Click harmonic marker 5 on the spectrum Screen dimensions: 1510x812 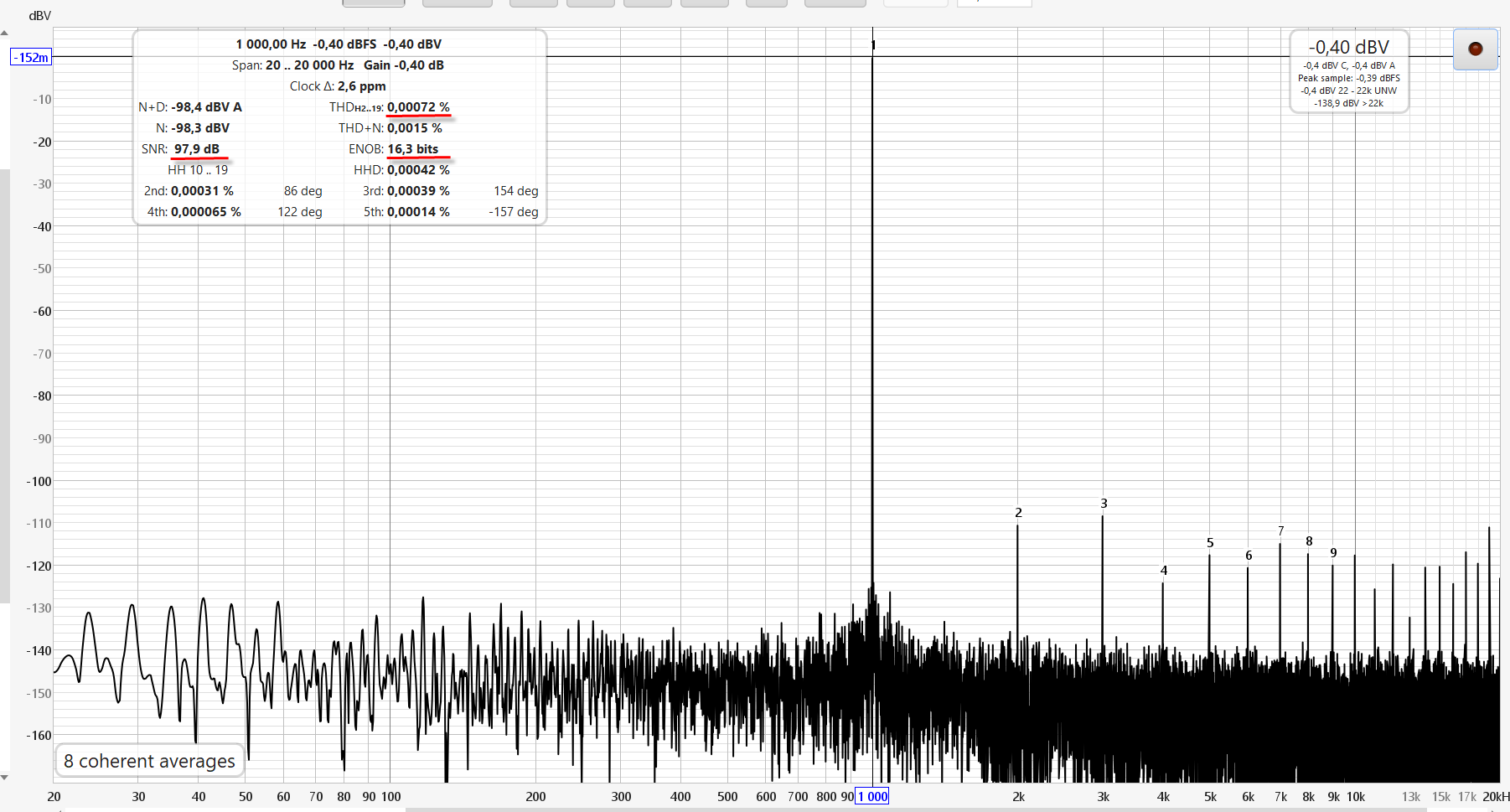(x=1210, y=543)
